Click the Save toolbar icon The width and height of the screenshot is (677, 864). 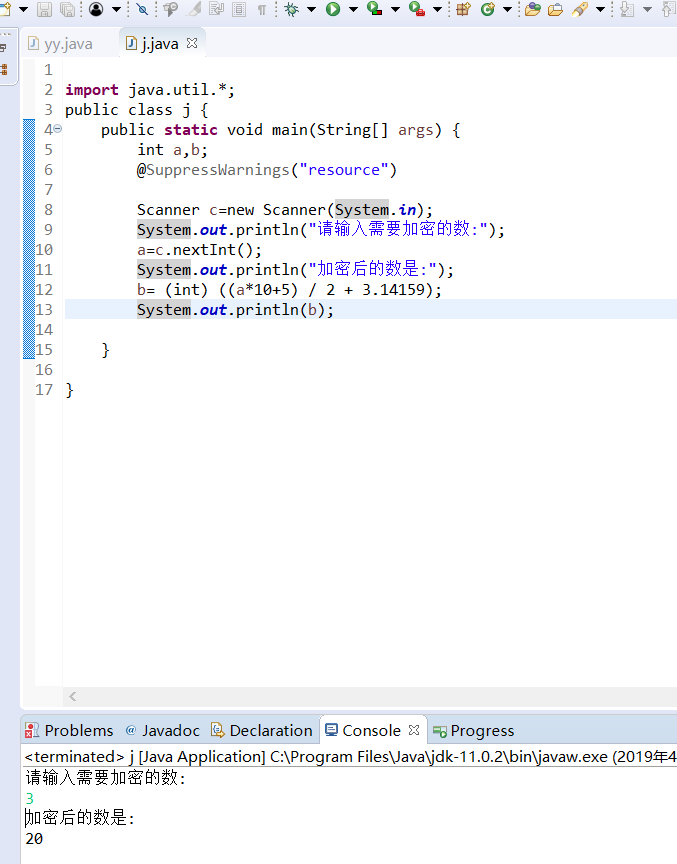(x=45, y=9)
